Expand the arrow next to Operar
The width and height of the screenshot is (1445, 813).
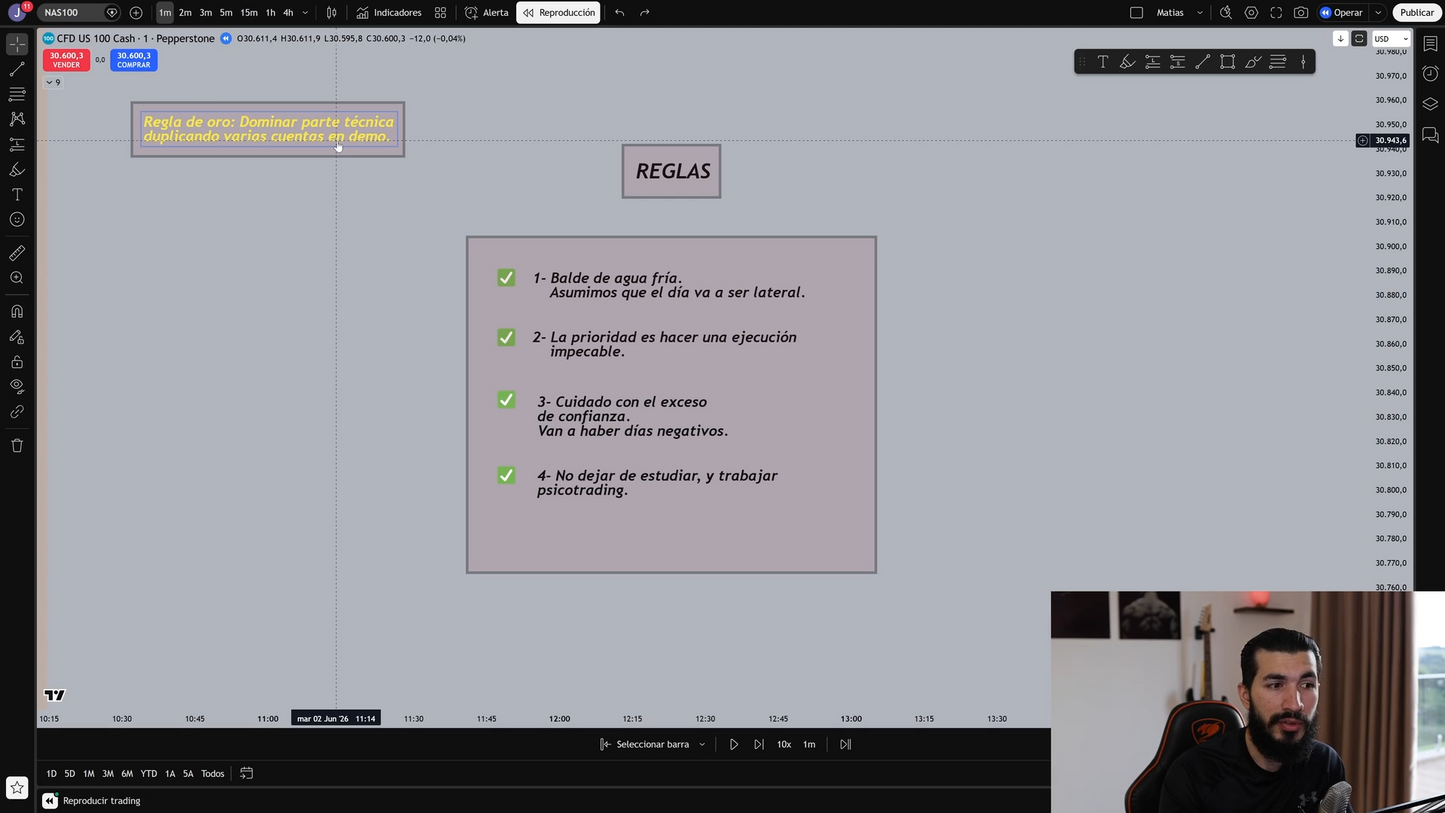tap(1378, 13)
